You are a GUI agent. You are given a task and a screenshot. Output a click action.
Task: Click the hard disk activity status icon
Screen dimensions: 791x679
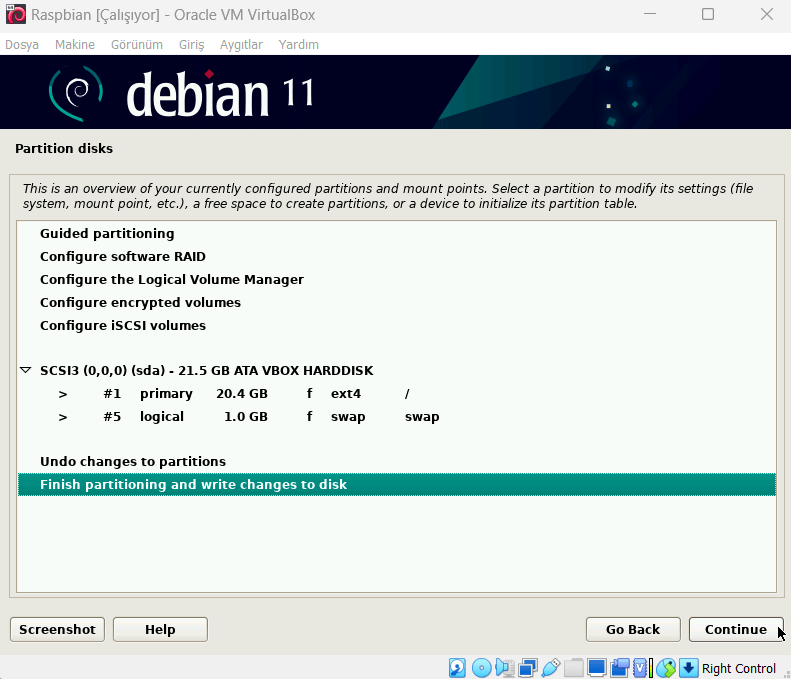(x=457, y=668)
